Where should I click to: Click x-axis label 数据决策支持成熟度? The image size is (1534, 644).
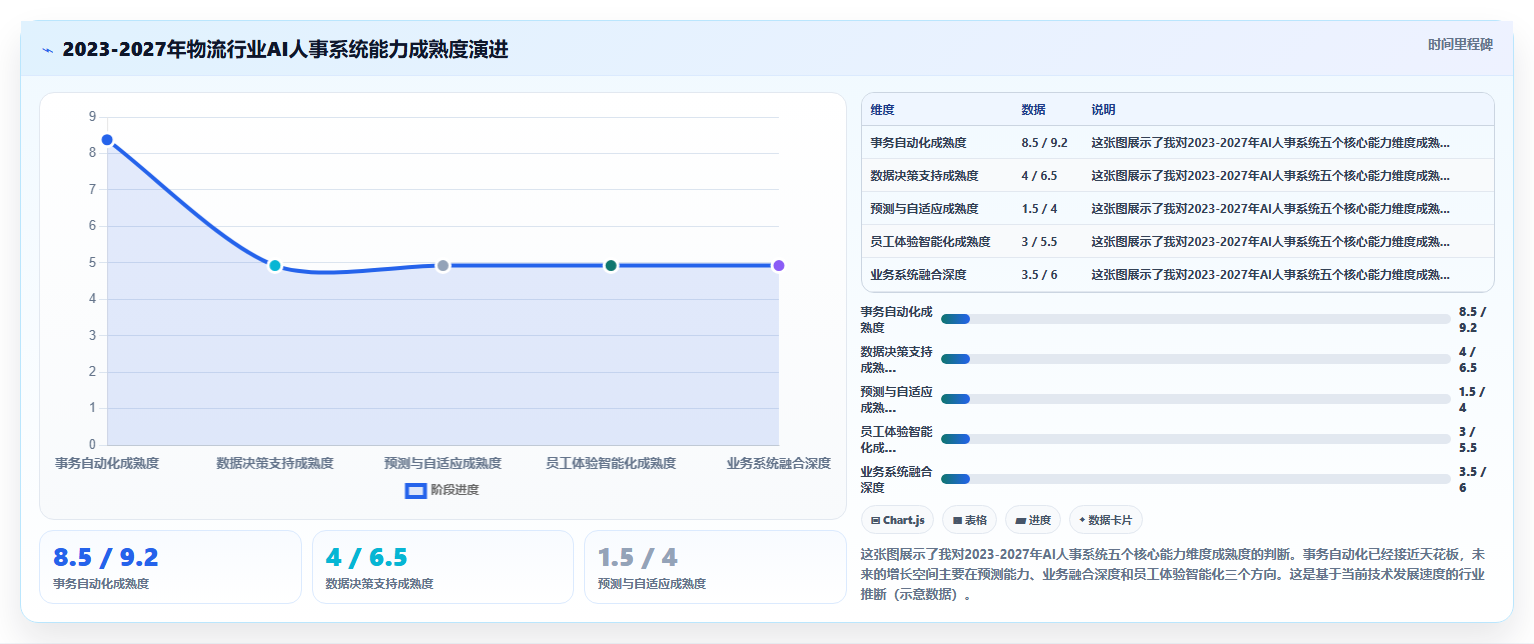275,463
